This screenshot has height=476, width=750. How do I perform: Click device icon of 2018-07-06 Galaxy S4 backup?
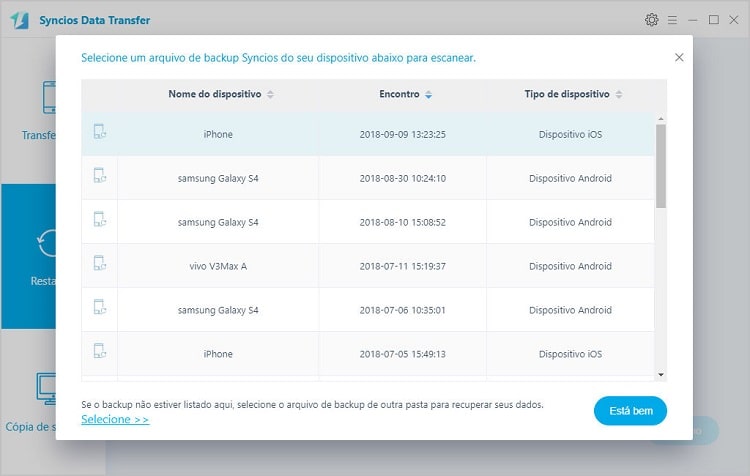99,307
